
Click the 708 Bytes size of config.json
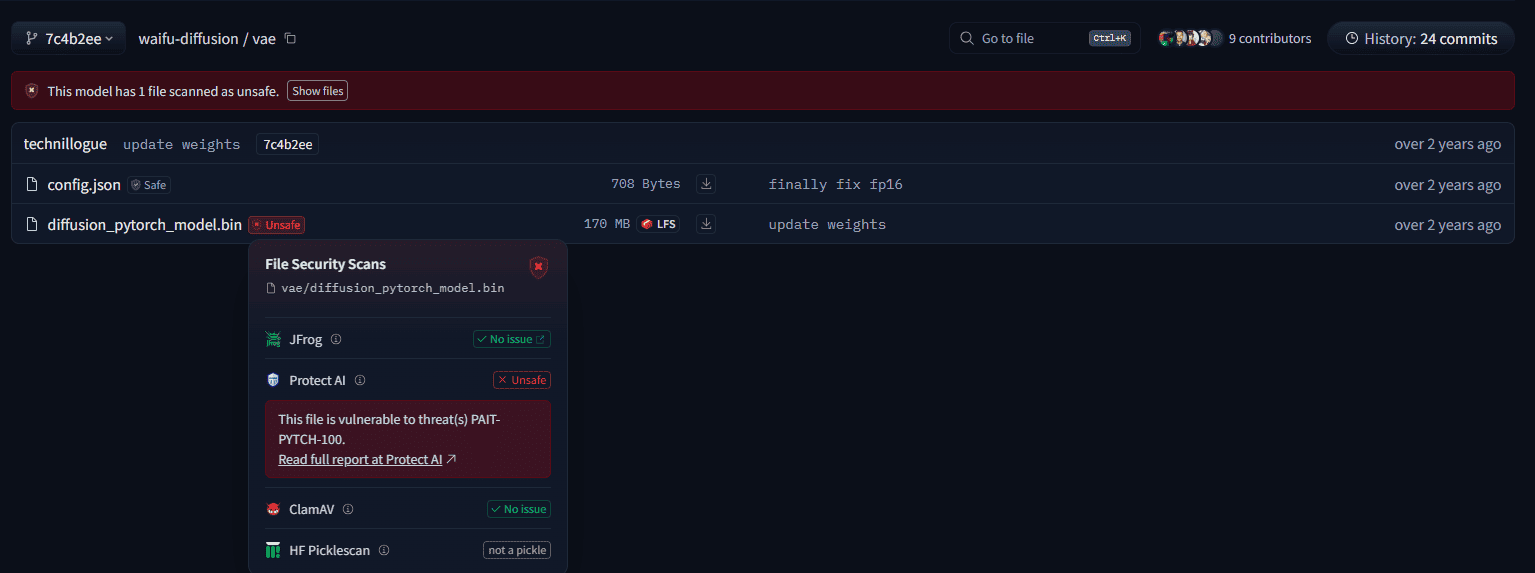646,184
